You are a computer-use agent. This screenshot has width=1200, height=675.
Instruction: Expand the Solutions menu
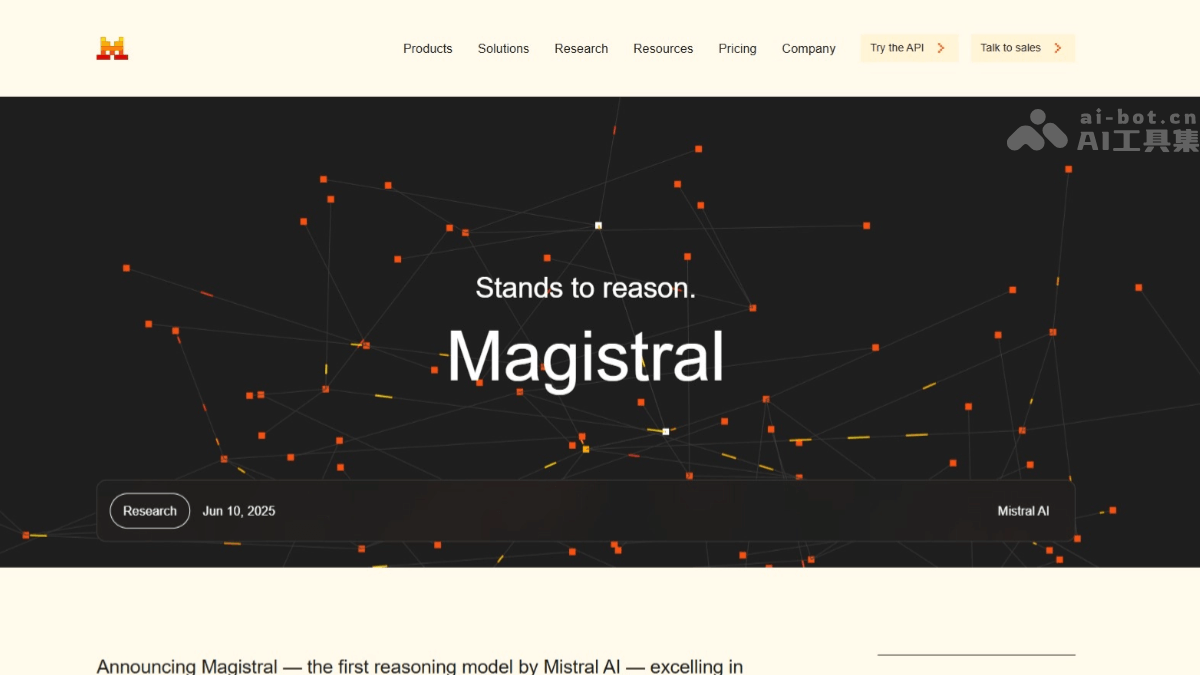click(x=503, y=48)
